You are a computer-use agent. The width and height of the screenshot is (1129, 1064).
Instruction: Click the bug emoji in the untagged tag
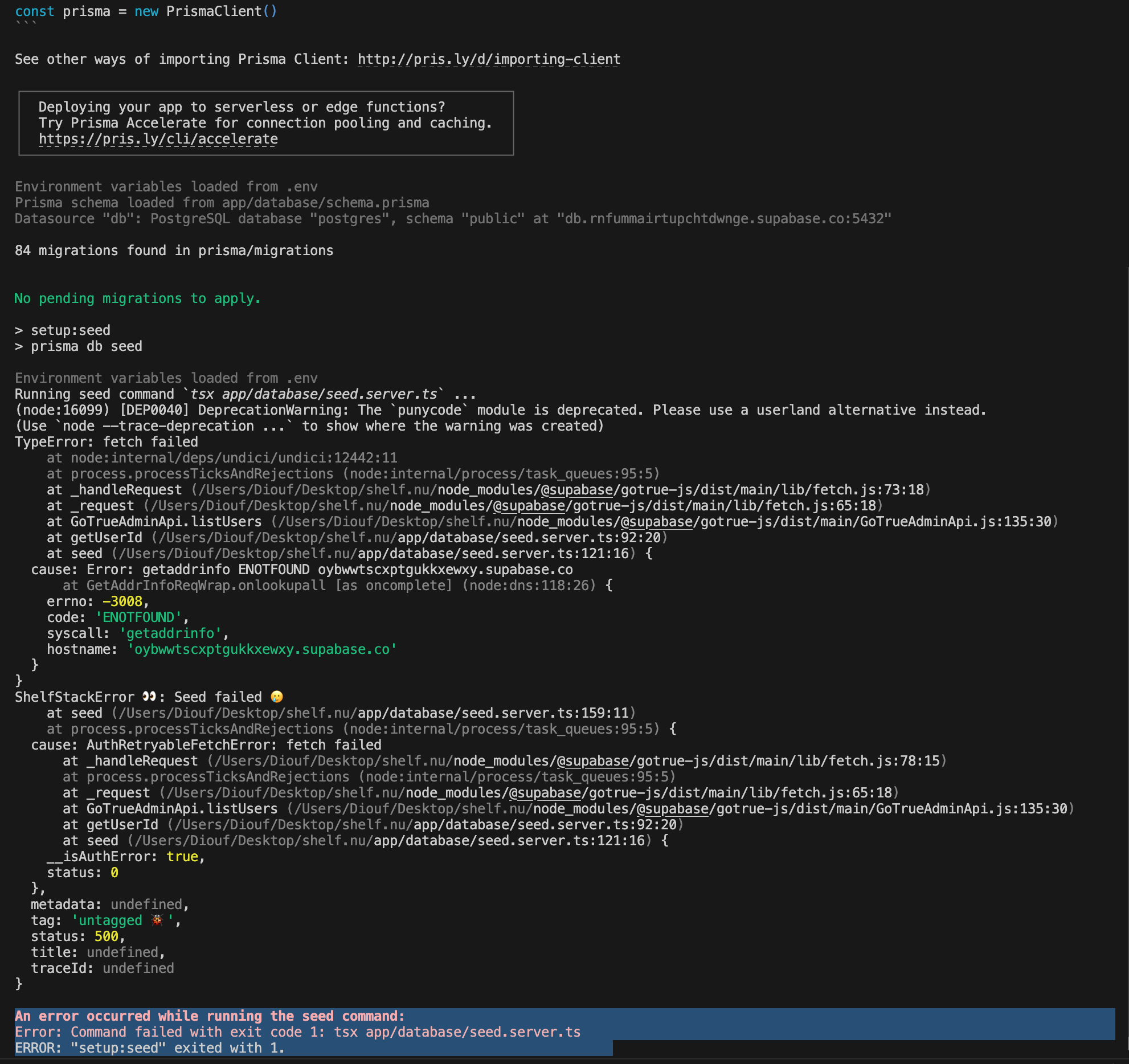[158, 920]
